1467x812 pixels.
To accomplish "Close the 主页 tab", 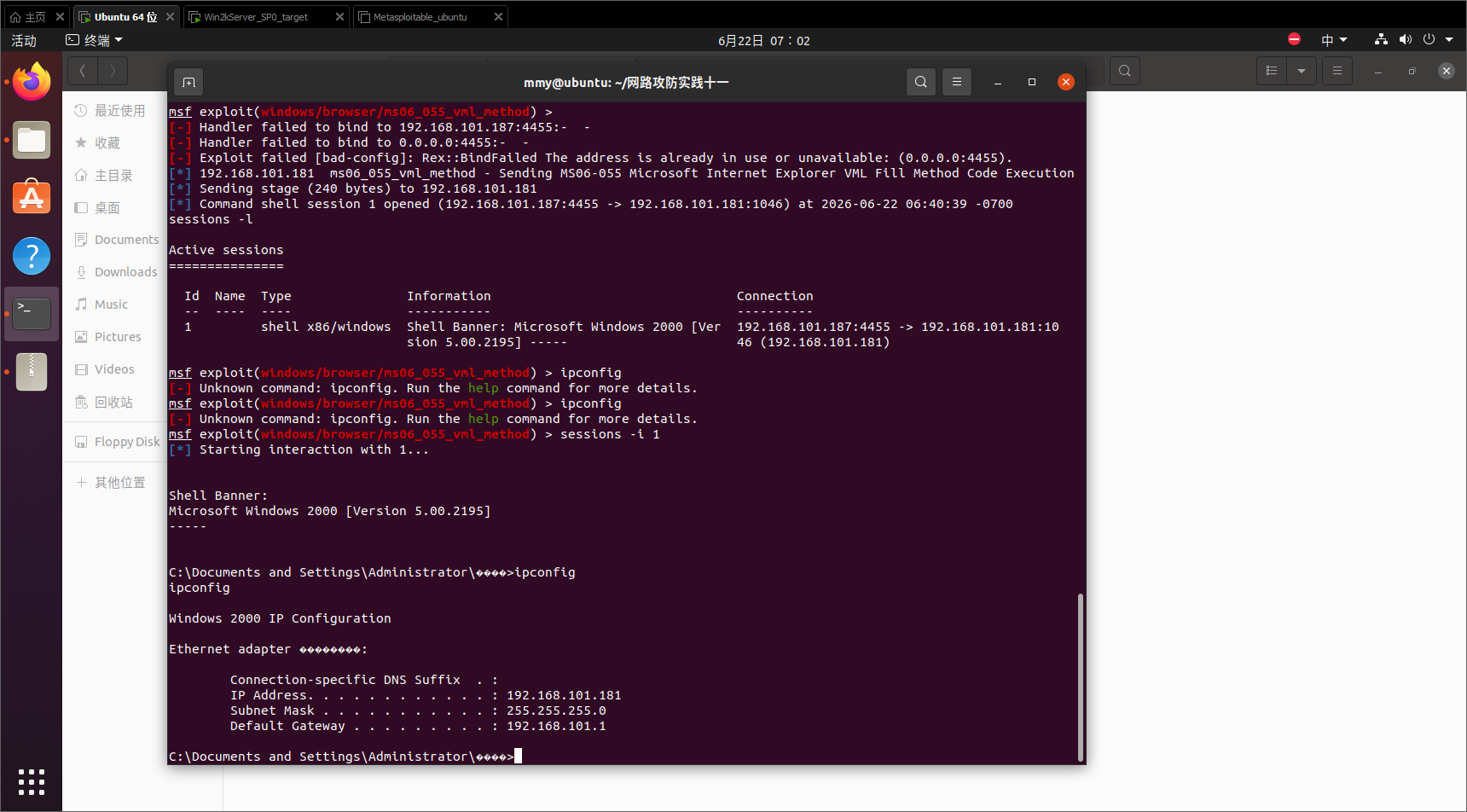I will 60,17.
